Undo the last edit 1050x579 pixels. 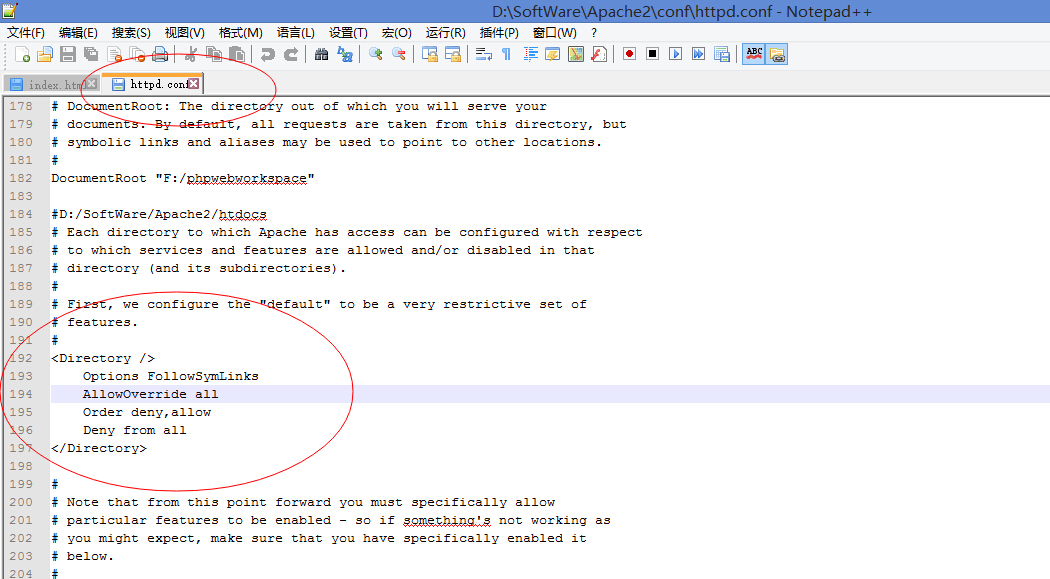(x=267, y=54)
